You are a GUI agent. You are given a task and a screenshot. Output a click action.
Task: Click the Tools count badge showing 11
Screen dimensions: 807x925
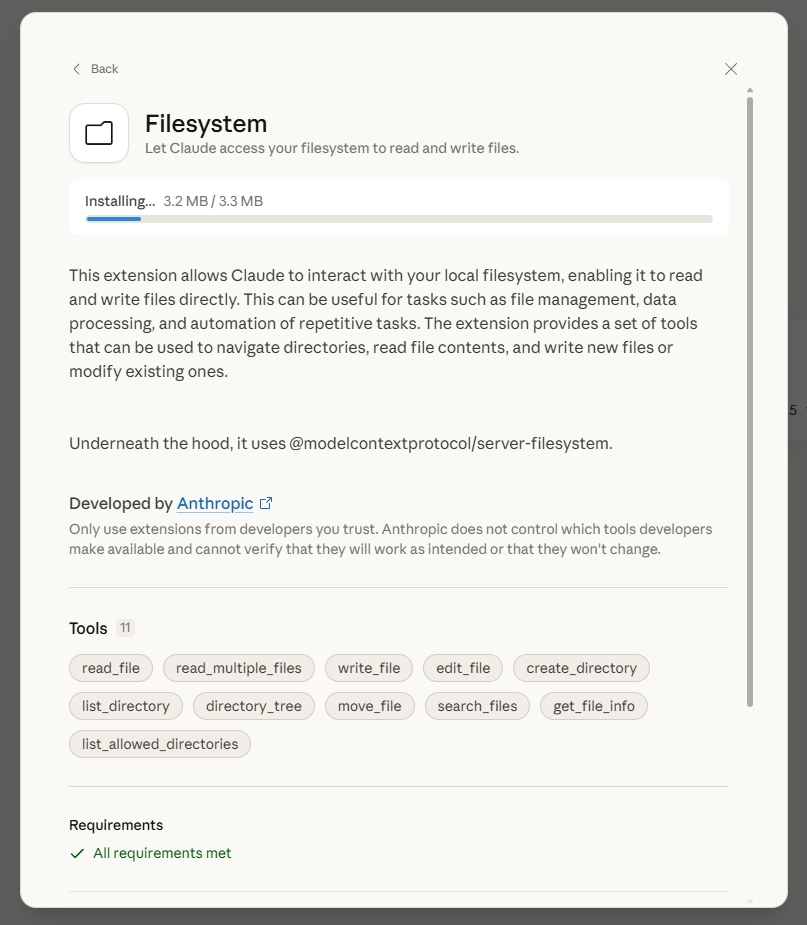[125, 628]
